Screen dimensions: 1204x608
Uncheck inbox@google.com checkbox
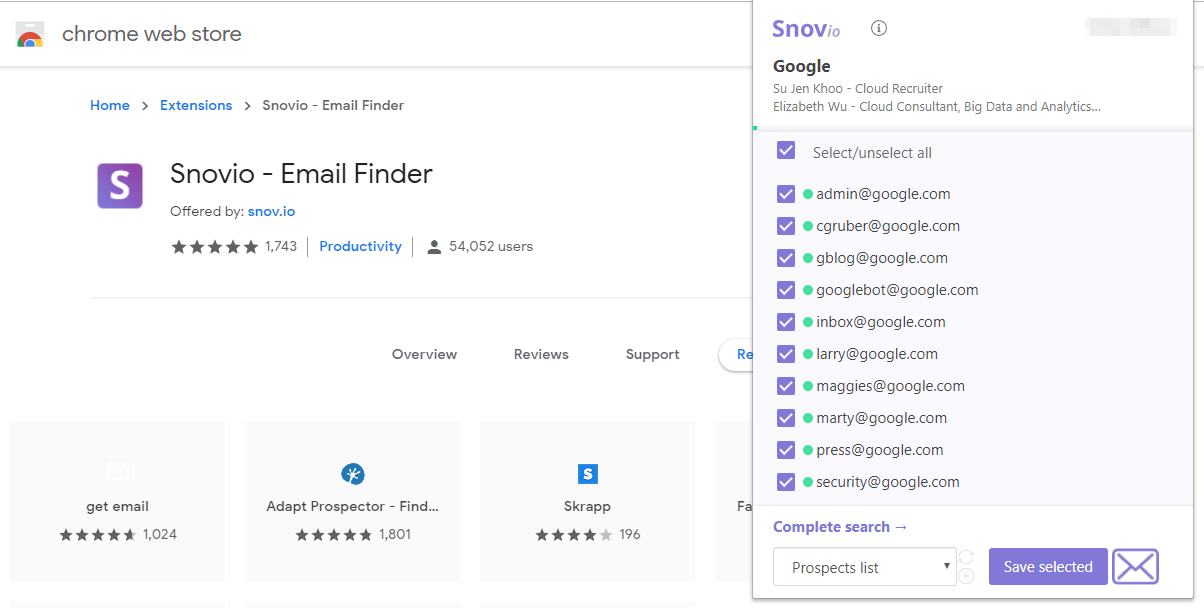(x=786, y=322)
